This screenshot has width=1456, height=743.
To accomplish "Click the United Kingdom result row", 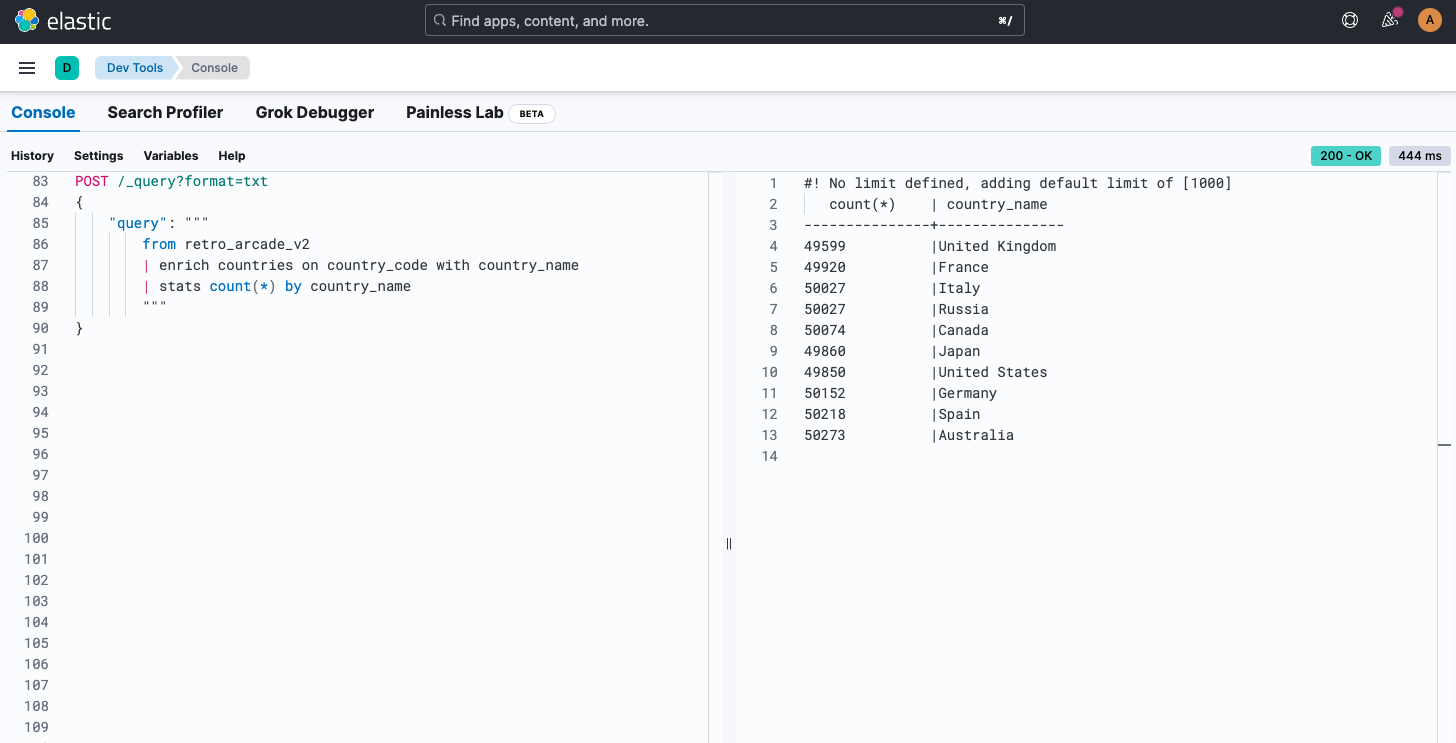I will point(930,246).
